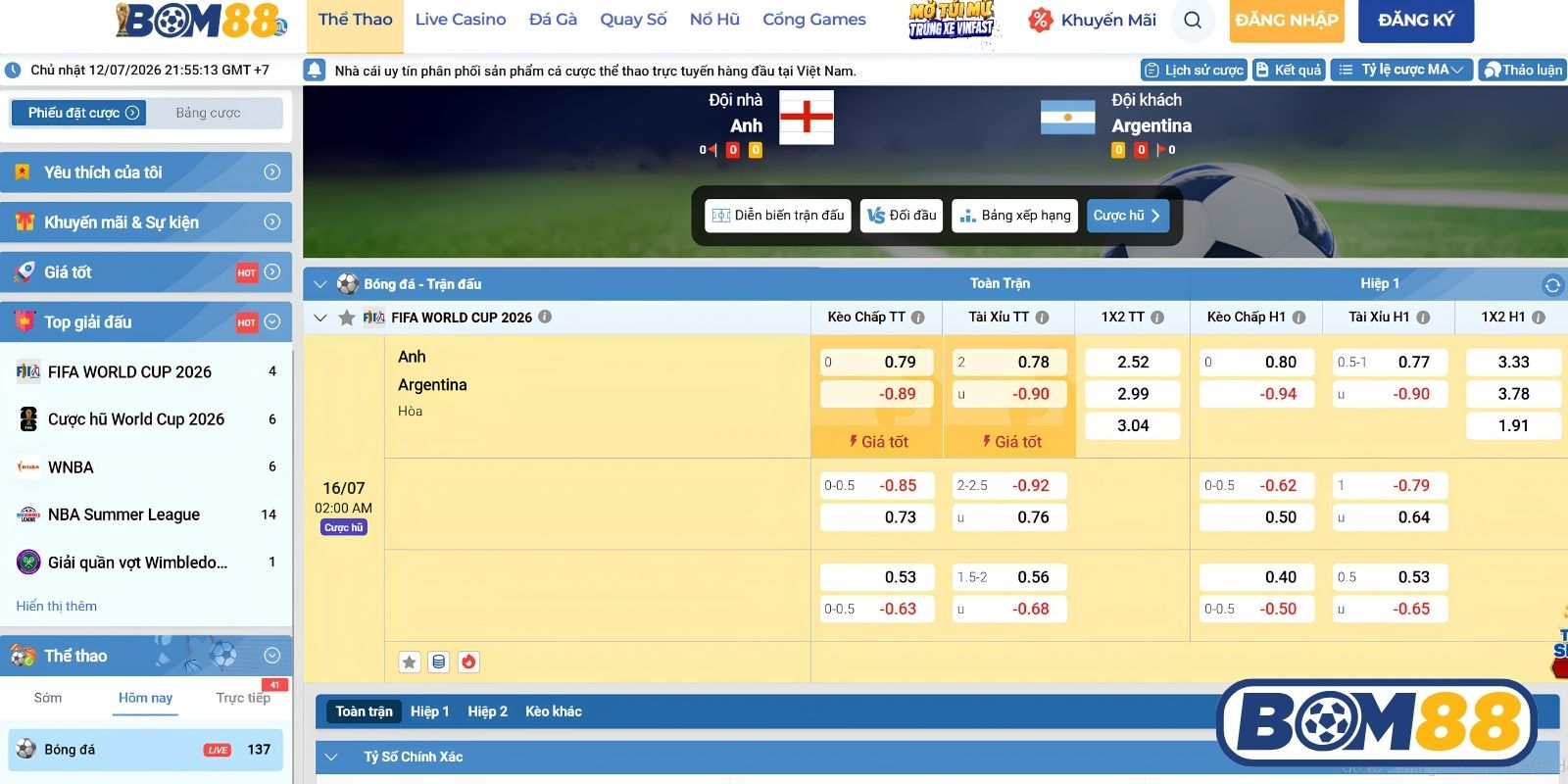Select the Sớm time filter tab

[48, 698]
